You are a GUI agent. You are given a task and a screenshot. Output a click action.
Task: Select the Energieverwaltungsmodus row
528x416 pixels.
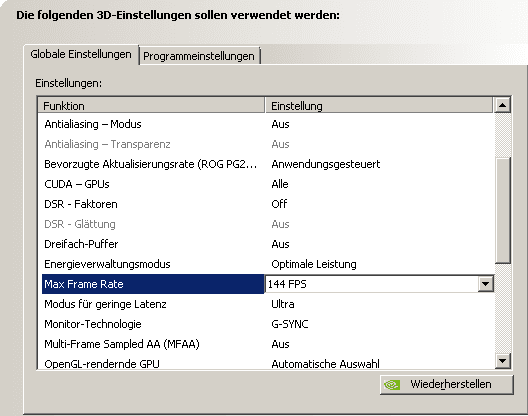(x=268, y=264)
